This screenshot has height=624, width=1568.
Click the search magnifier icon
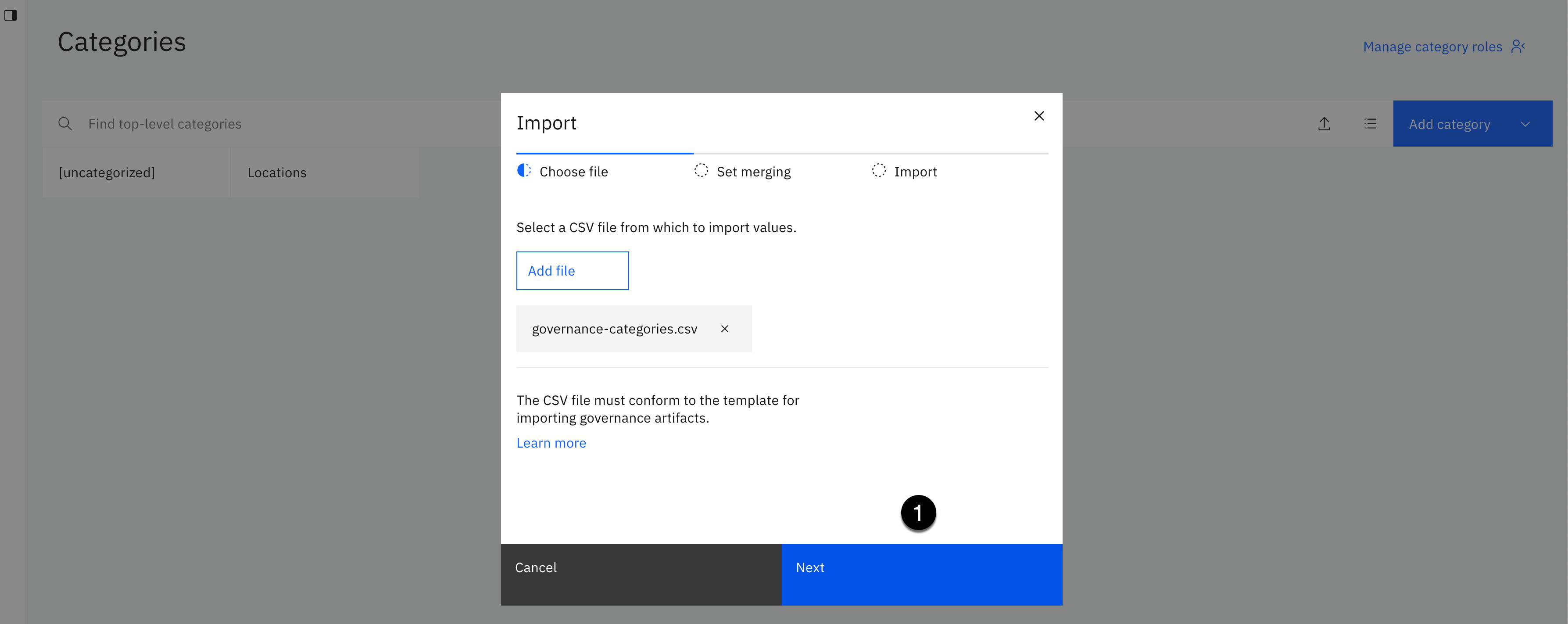[x=65, y=124]
